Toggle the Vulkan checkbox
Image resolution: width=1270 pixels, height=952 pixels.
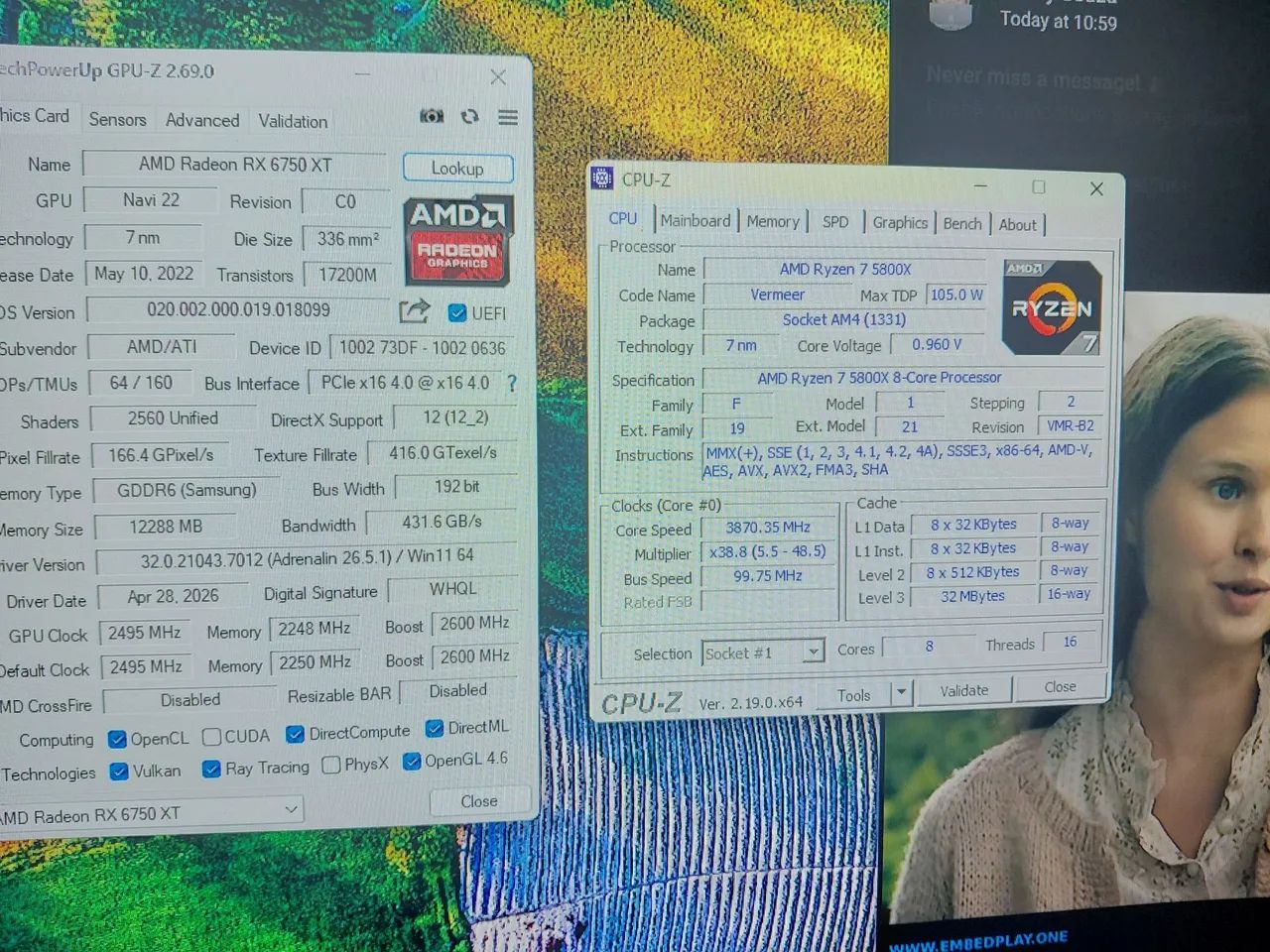coord(119,772)
